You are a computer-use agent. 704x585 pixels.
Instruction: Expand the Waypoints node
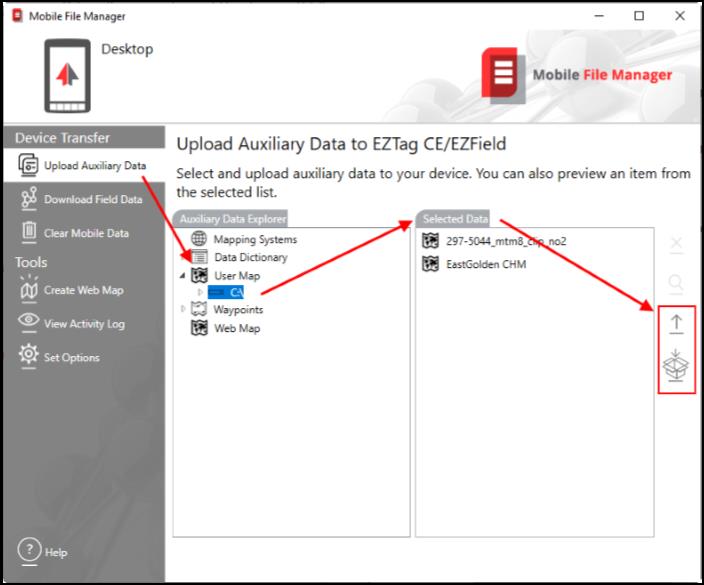tap(182, 309)
